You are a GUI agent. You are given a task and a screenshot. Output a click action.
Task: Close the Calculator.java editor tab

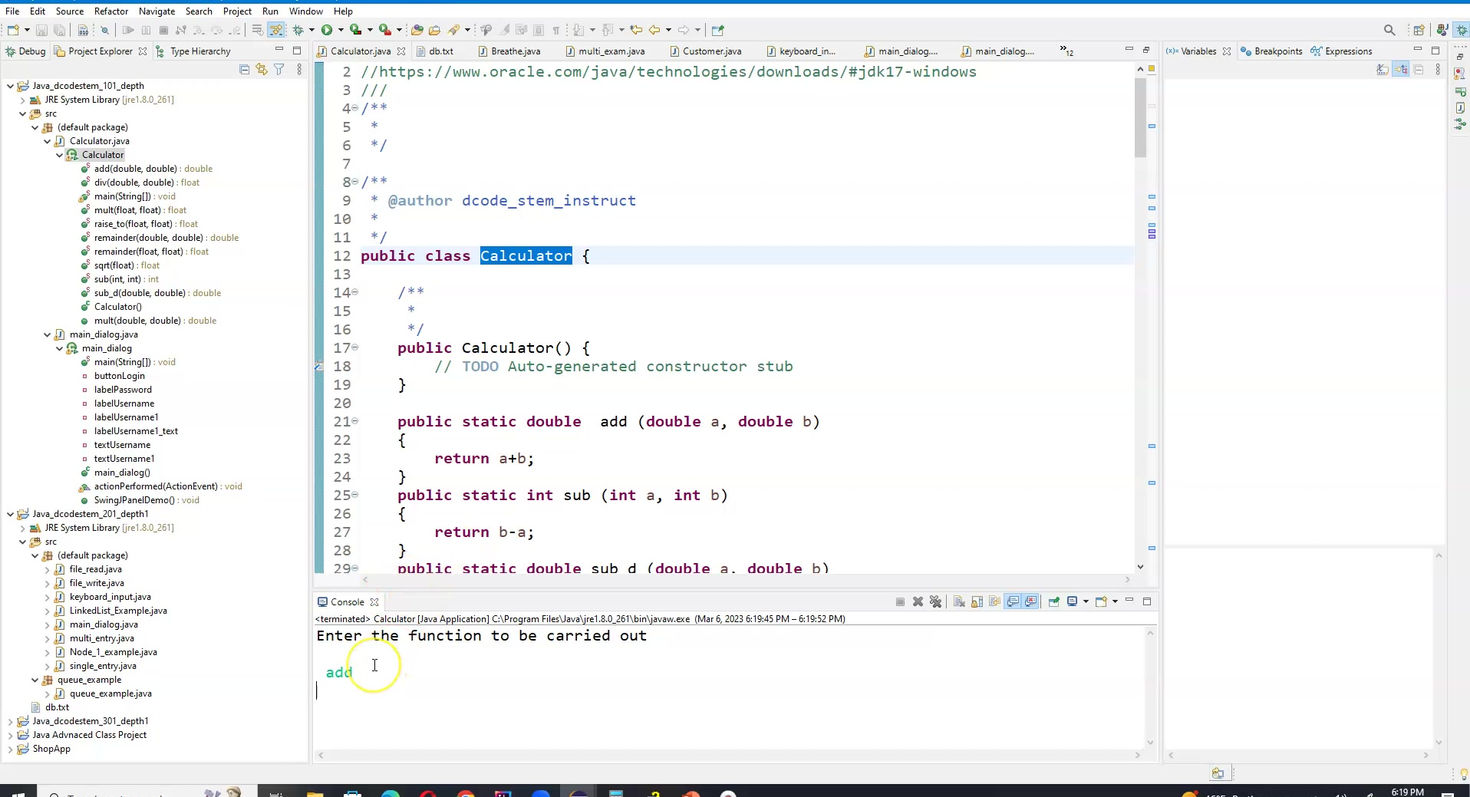click(x=401, y=51)
